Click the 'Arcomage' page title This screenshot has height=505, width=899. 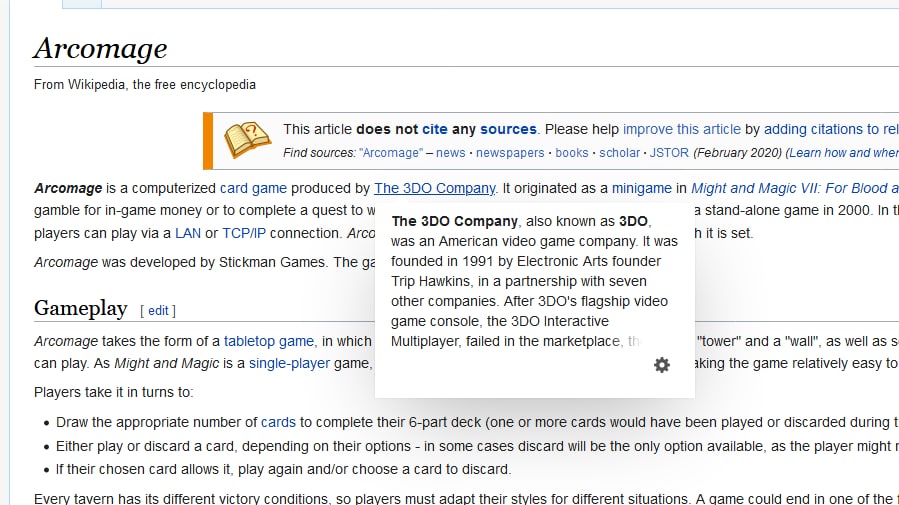click(x=100, y=48)
